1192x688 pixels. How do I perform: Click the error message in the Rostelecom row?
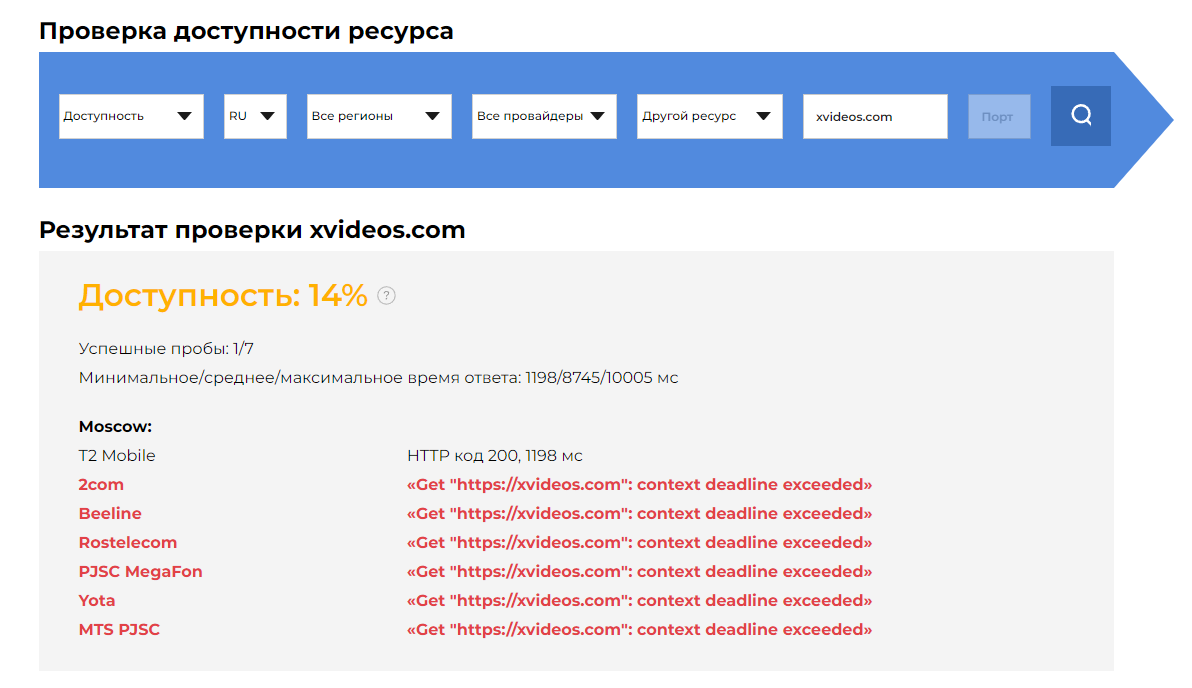point(639,542)
